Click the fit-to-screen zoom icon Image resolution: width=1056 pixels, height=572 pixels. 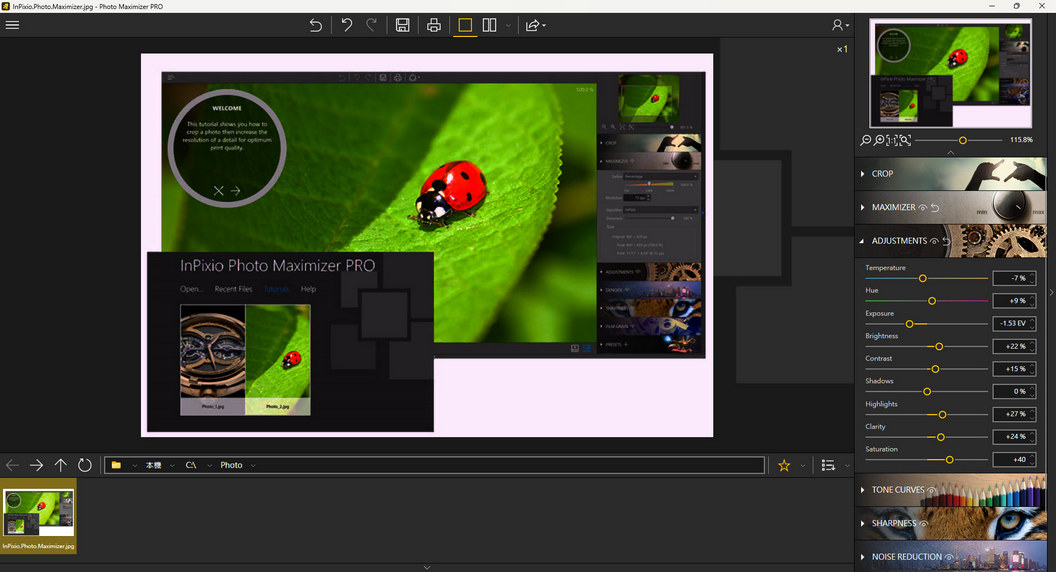pyautogui.click(x=905, y=140)
